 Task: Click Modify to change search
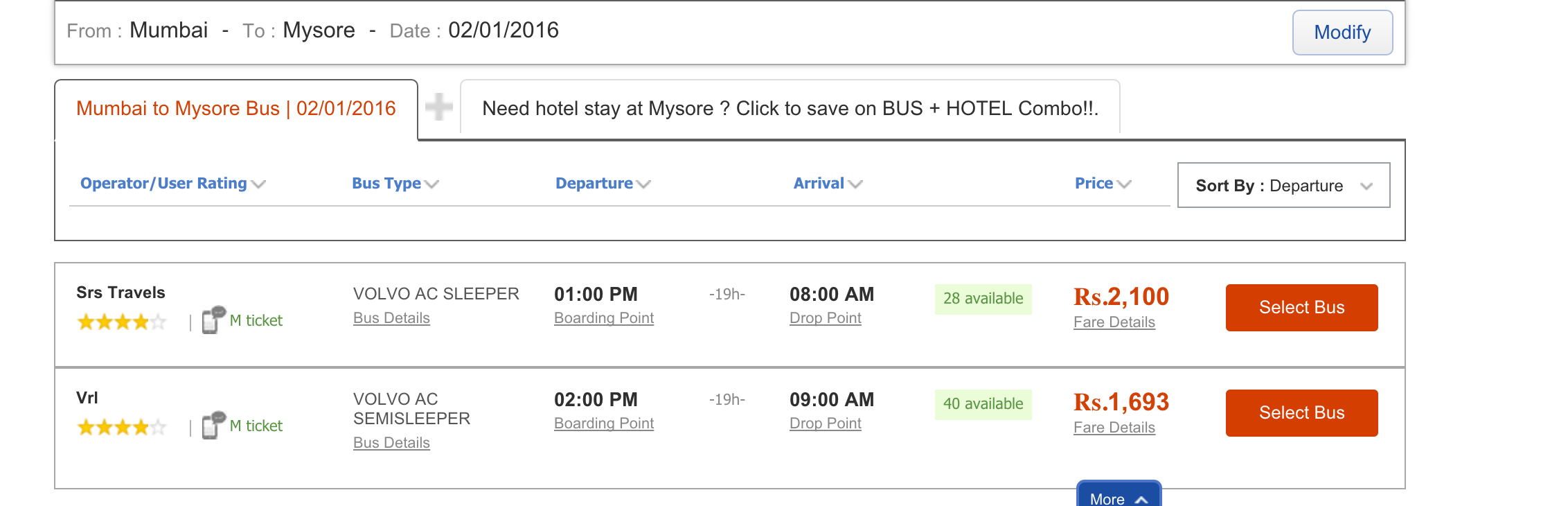pos(1342,32)
